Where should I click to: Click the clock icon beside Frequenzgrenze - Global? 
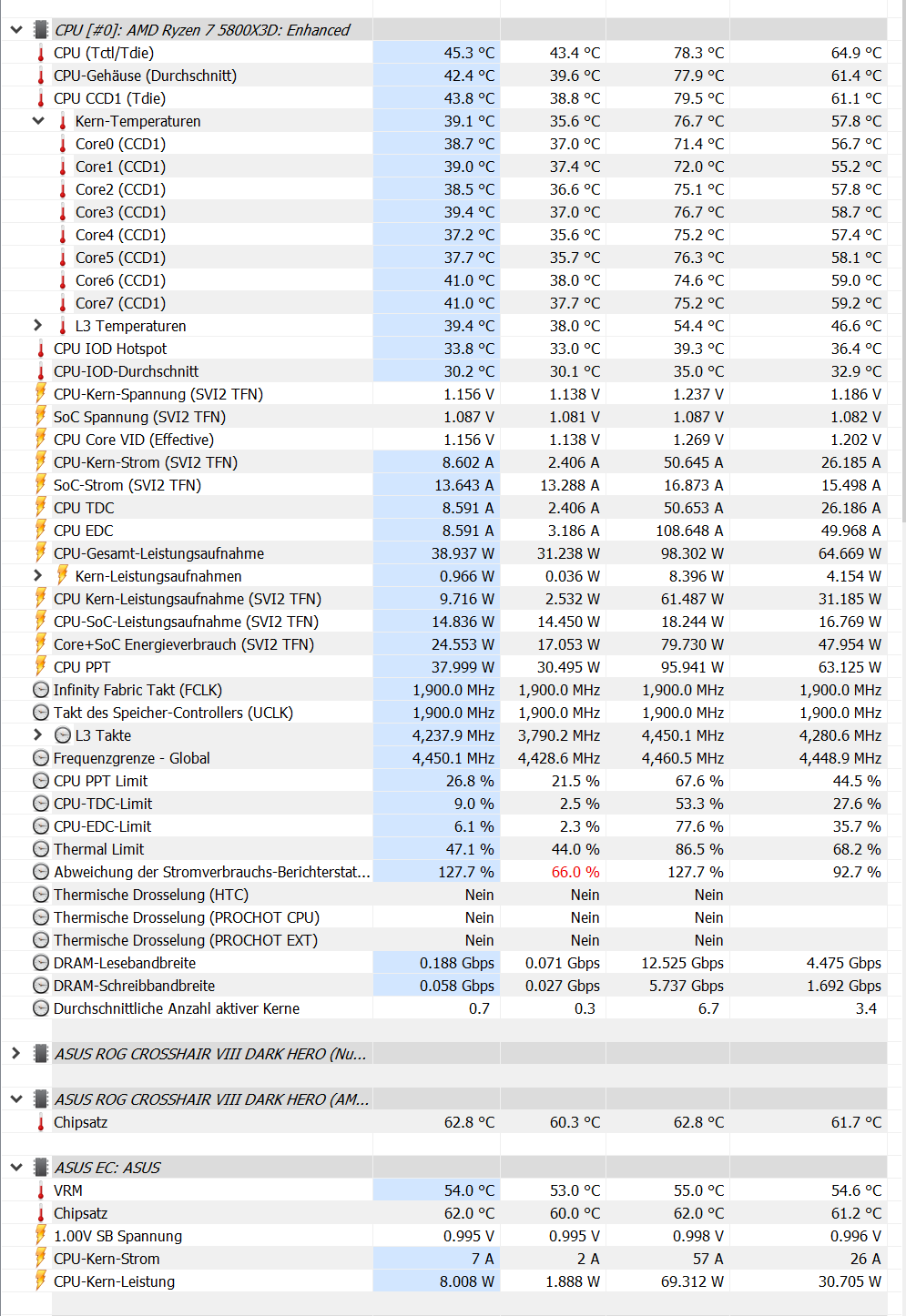pos(41,758)
